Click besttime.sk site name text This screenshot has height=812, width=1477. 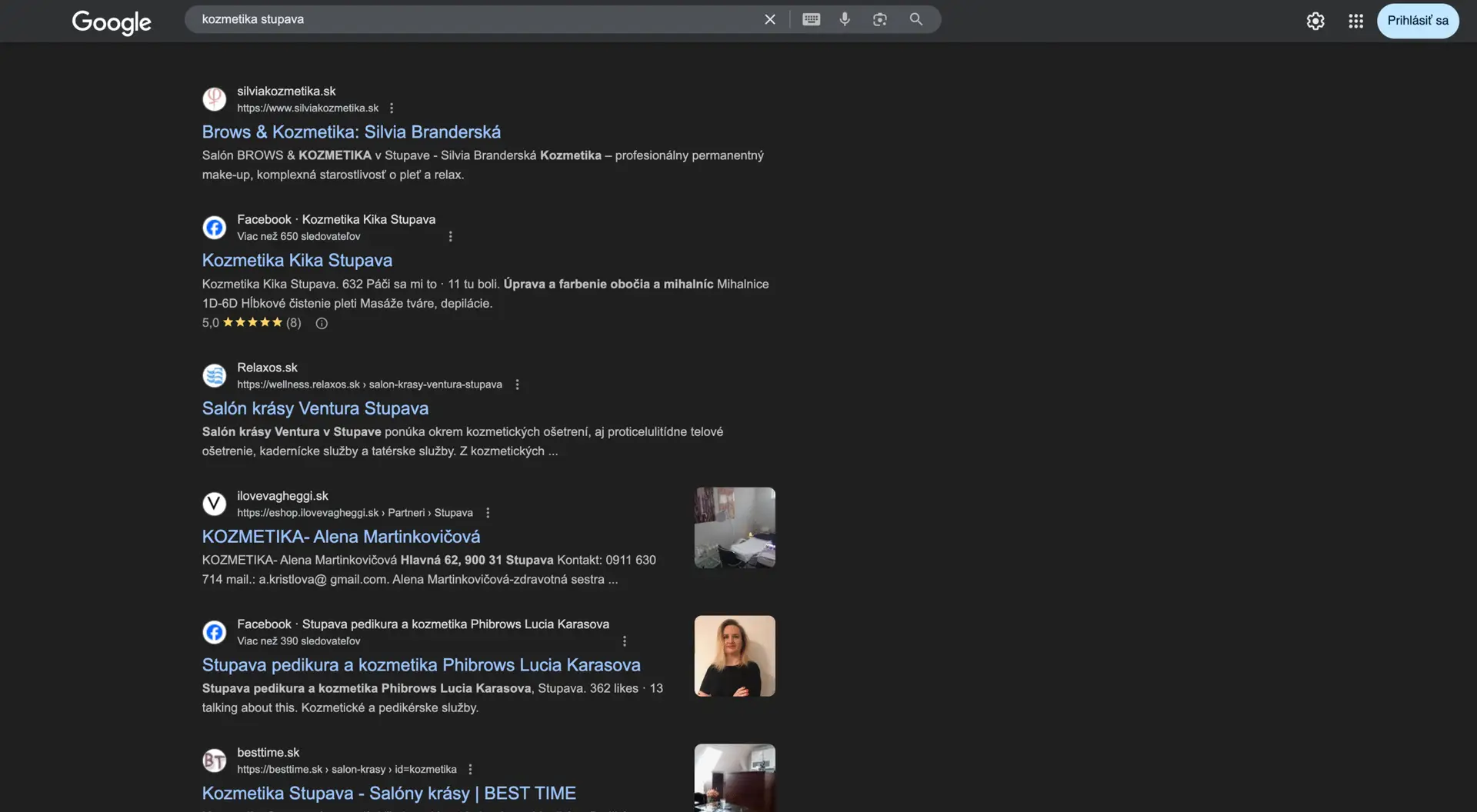tap(268, 753)
